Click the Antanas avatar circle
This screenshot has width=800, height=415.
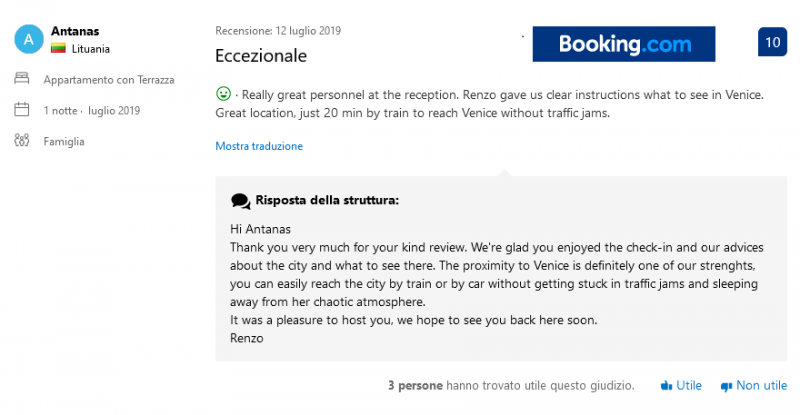28,39
